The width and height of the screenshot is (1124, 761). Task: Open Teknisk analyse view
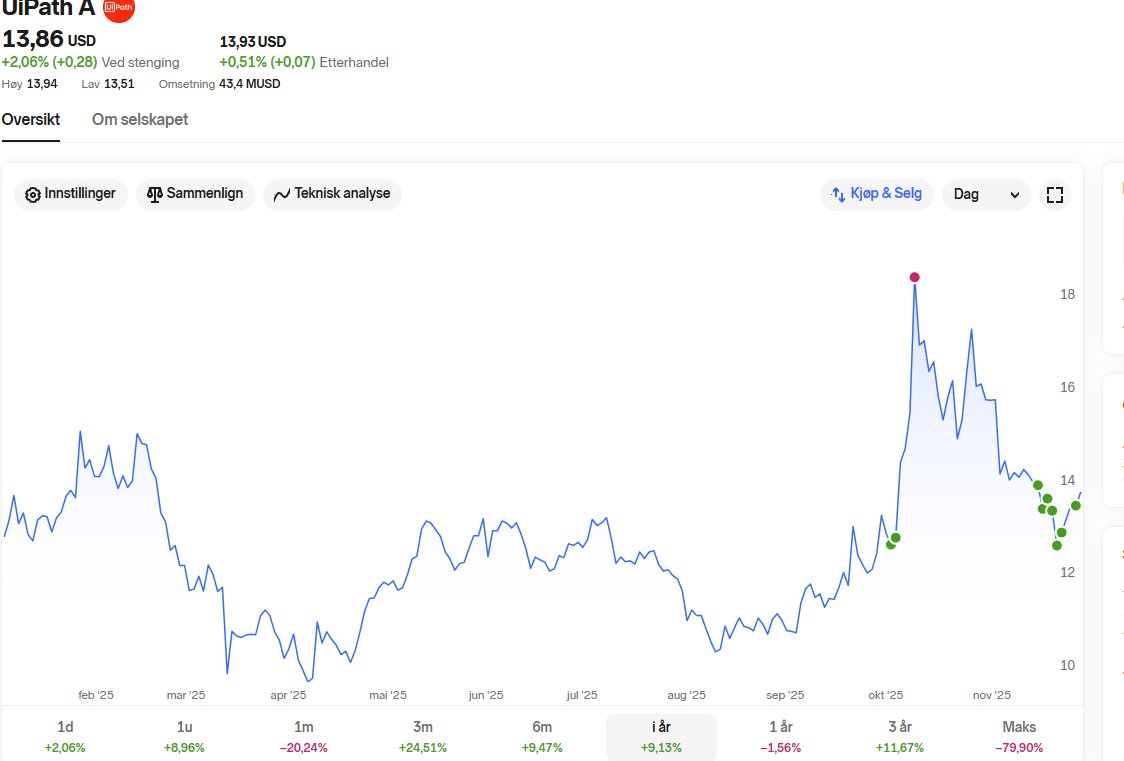point(332,194)
